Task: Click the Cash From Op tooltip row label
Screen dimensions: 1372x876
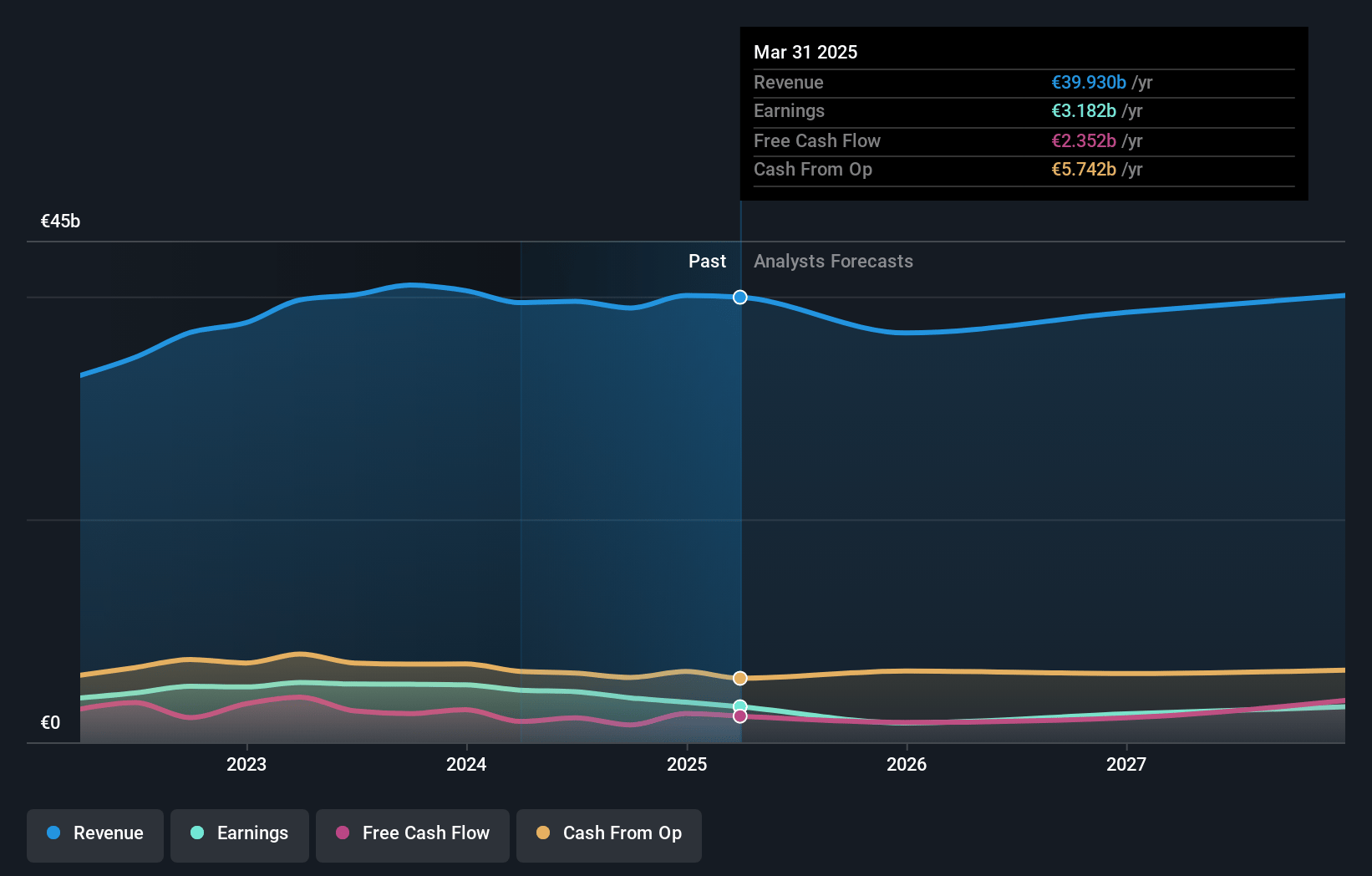Action: pyautogui.click(x=813, y=170)
